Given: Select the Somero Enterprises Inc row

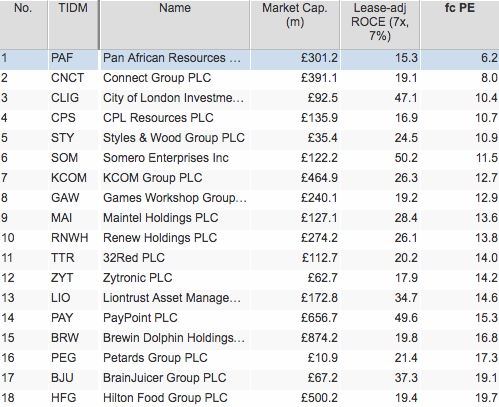Looking at the screenshot, I should pos(249,160).
